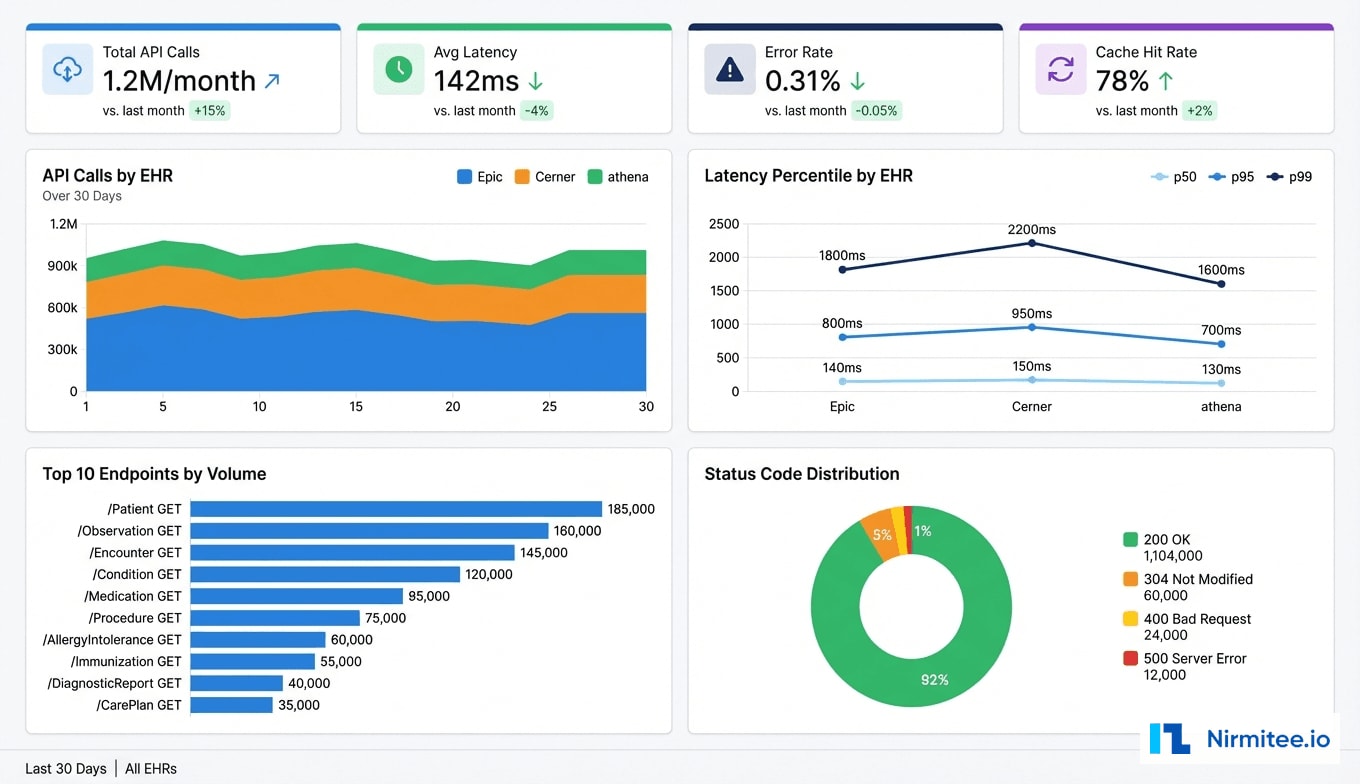1360x784 pixels.
Task: Click the refresh icon on Cache Hit Rate card
Action: pyautogui.click(x=1060, y=69)
